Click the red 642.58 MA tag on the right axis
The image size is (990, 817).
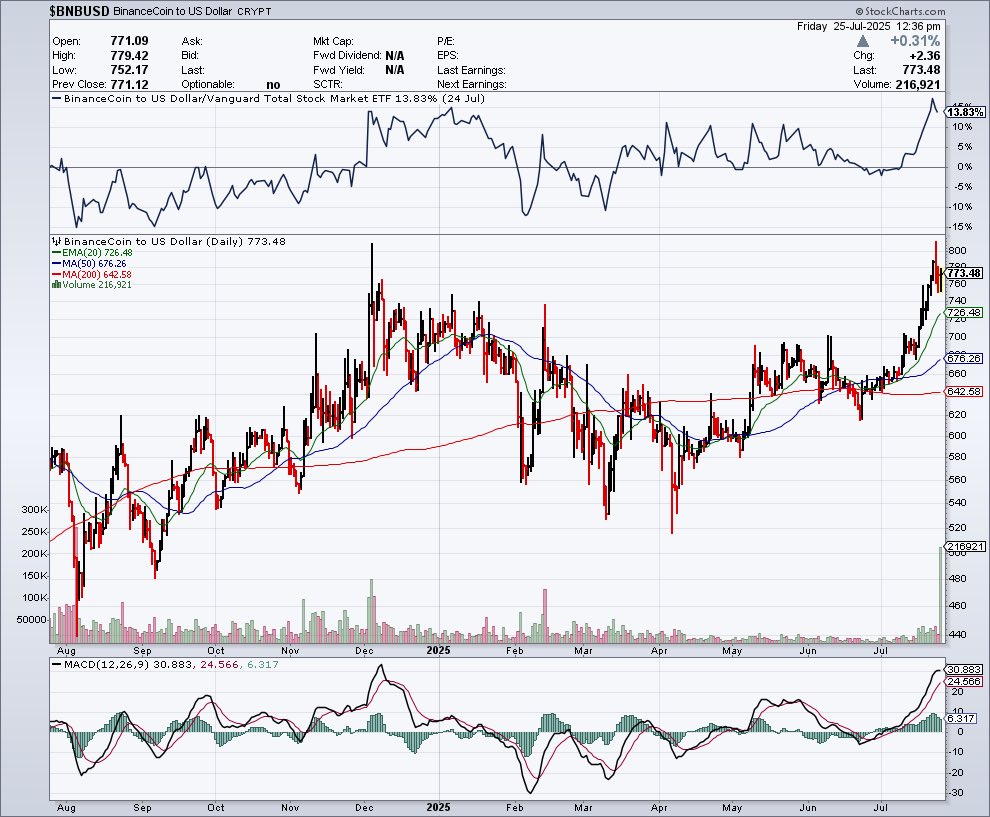[x=964, y=391]
